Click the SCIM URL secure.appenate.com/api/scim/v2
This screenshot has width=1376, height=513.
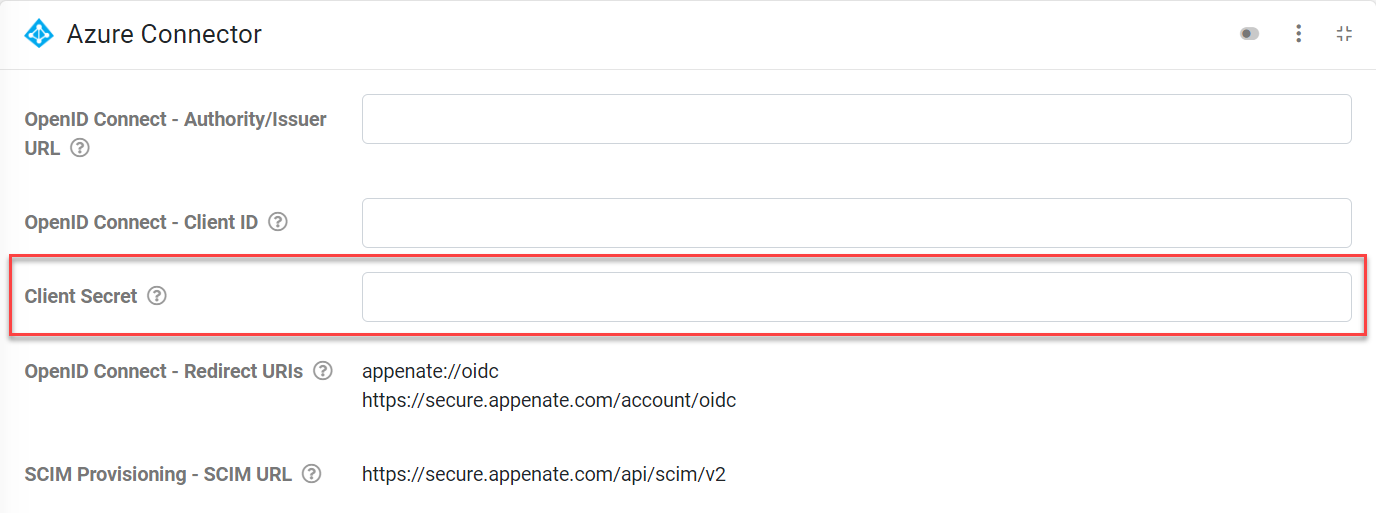click(x=543, y=474)
